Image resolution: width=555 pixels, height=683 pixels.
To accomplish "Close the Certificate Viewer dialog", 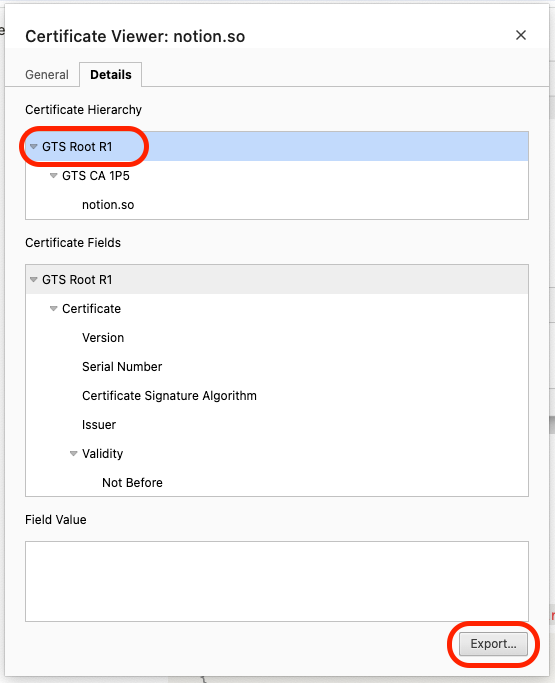I will 521,35.
